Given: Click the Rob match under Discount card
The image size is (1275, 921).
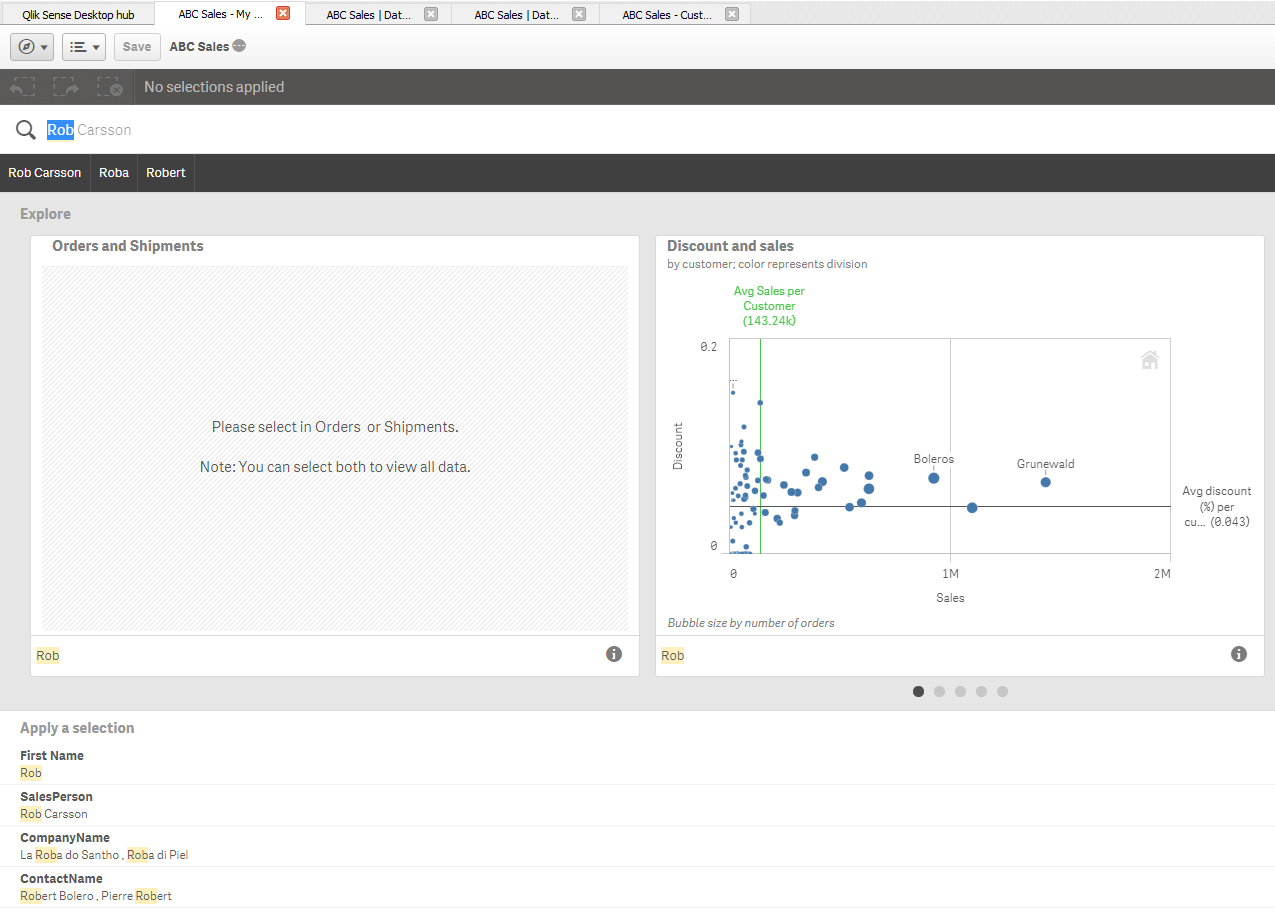Looking at the screenshot, I should click(x=673, y=656).
